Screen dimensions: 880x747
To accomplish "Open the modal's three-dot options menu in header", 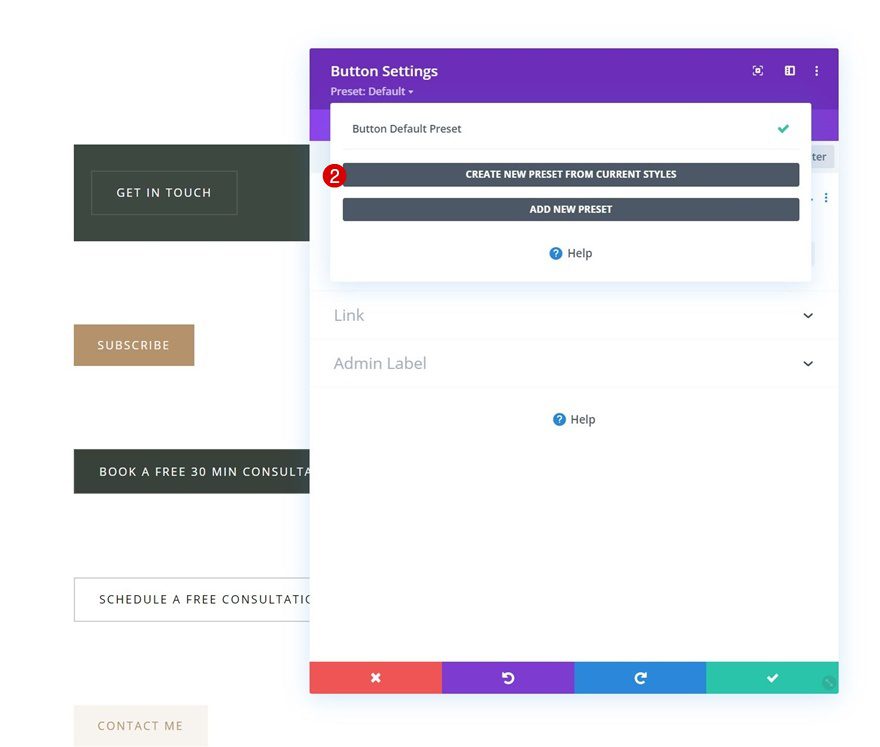I will pos(816,70).
